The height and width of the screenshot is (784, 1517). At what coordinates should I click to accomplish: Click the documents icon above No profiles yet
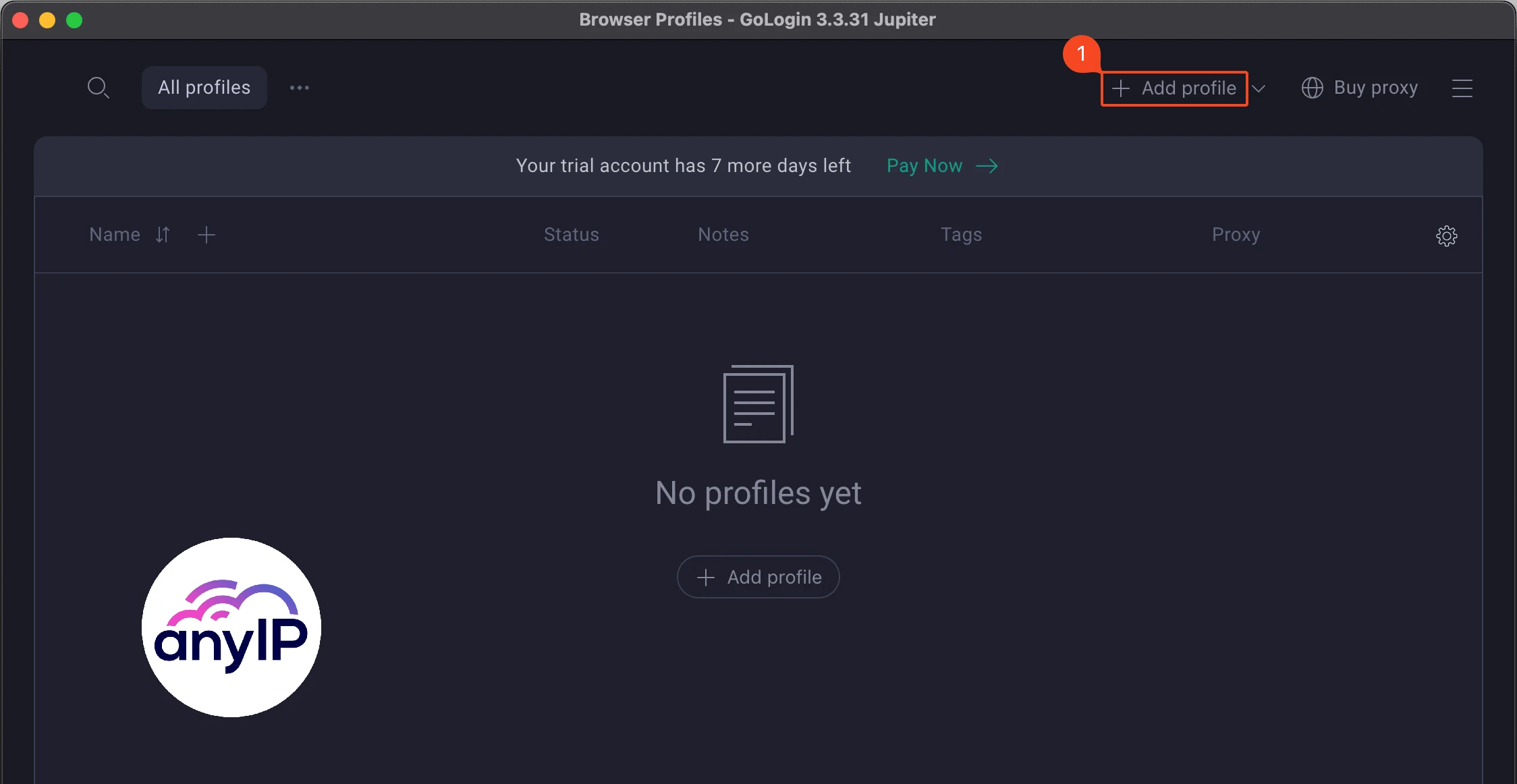pos(758,403)
